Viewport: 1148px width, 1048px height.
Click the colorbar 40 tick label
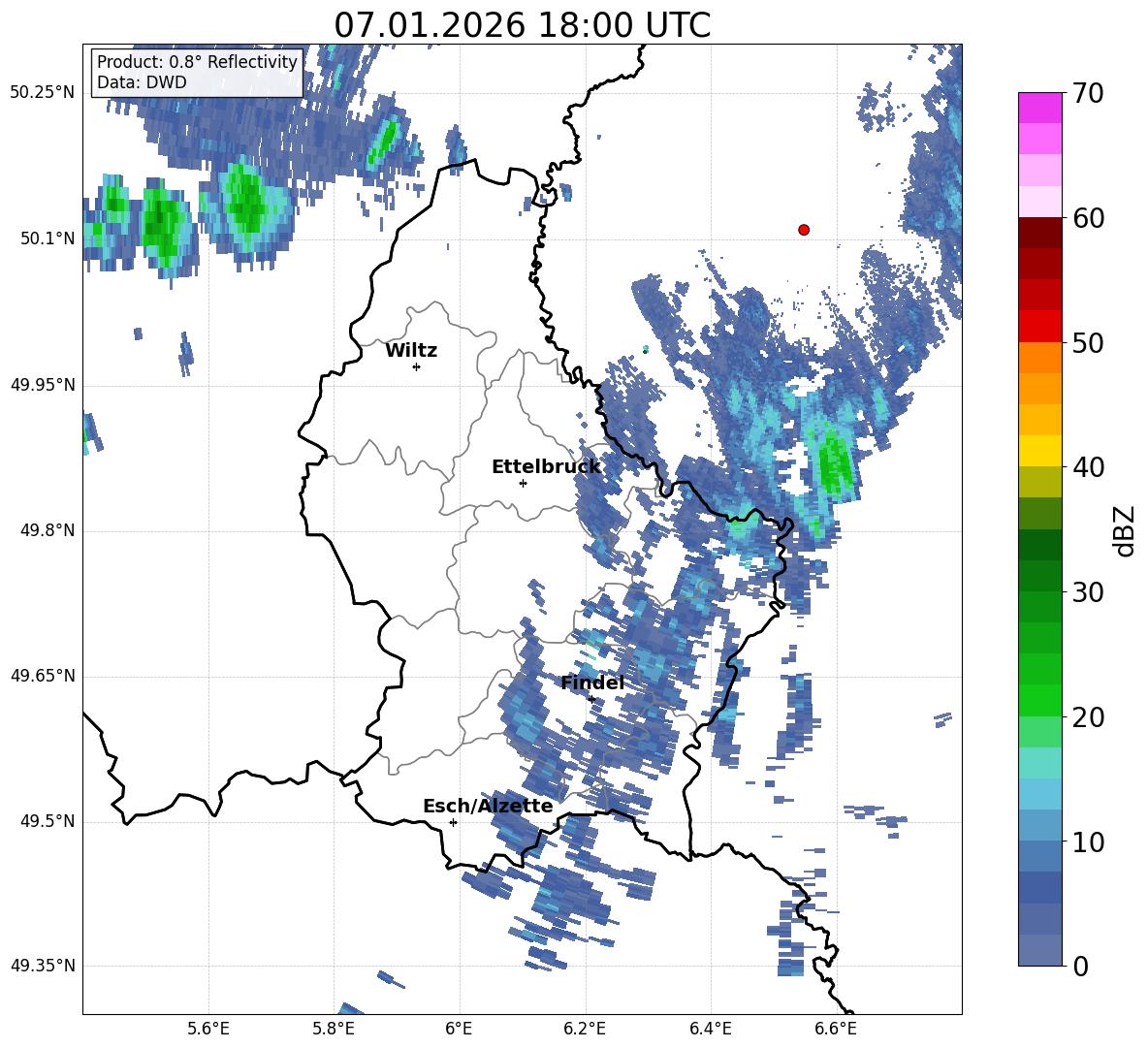pyautogui.click(x=1088, y=467)
